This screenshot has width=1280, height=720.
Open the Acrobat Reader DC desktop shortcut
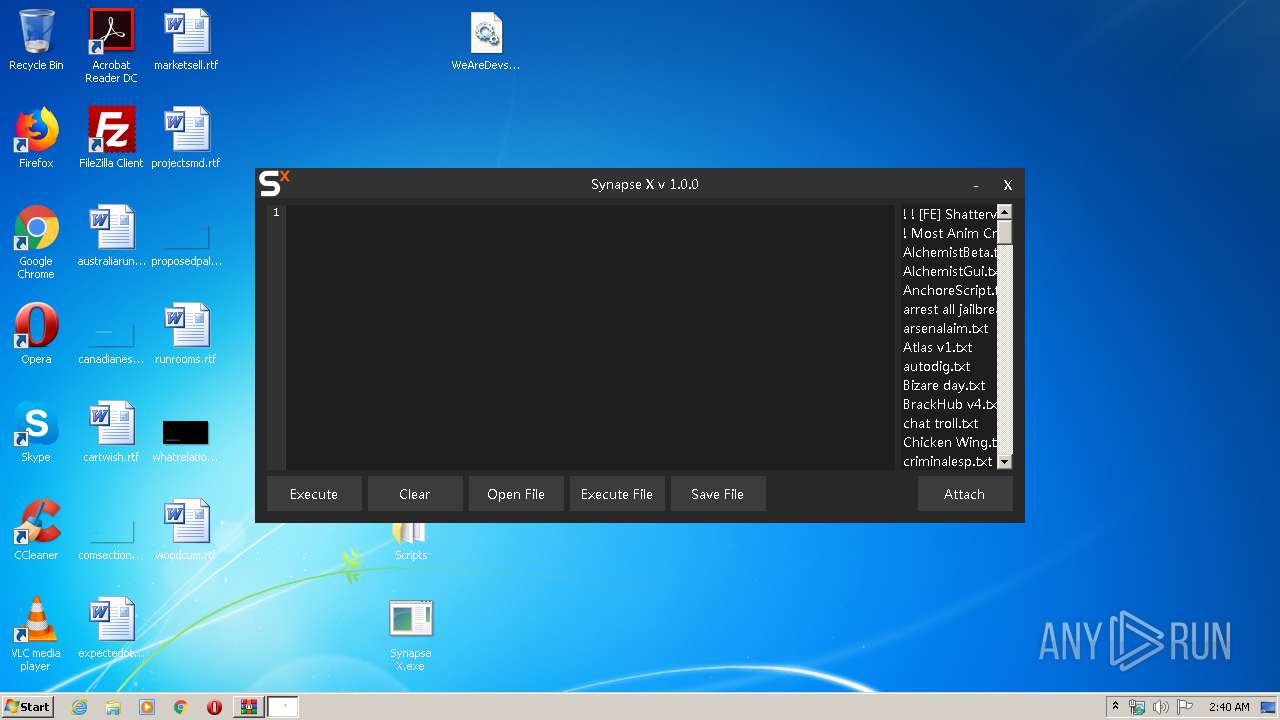[111, 46]
